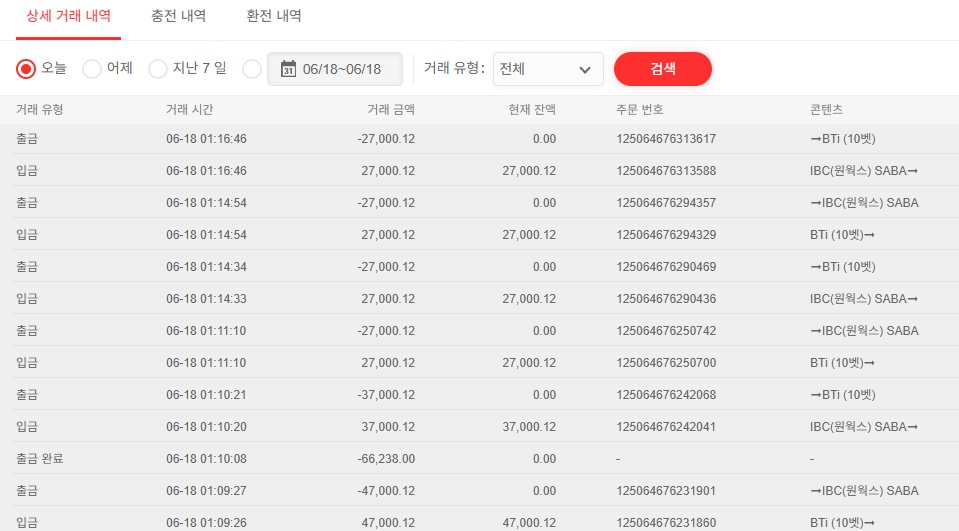The width and height of the screenshot is (959, 531).
Task: Select the 오늘 radio button
Action: [x=27, y=69]
